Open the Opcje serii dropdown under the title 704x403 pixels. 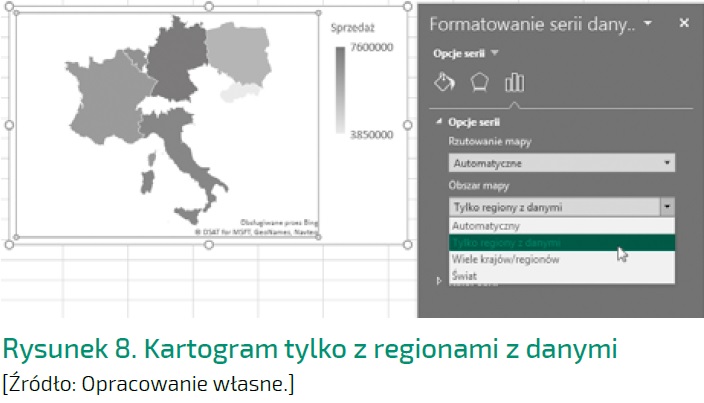[x=465, y=53]
